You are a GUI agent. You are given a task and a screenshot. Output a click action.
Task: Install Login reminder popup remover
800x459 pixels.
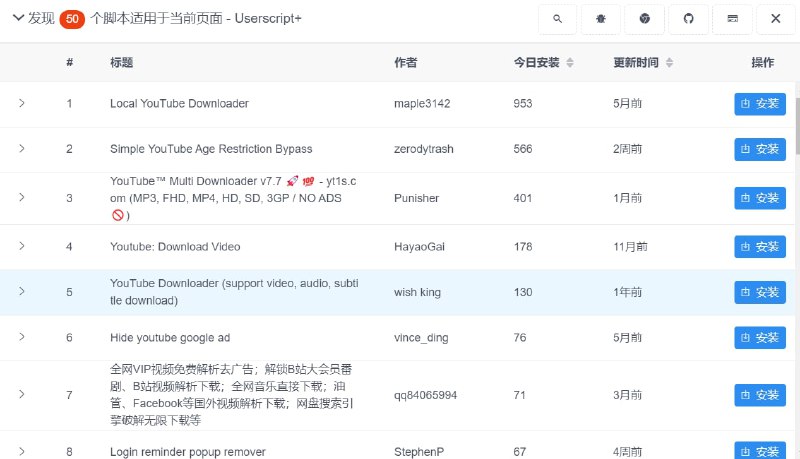(x=760, y=450)
